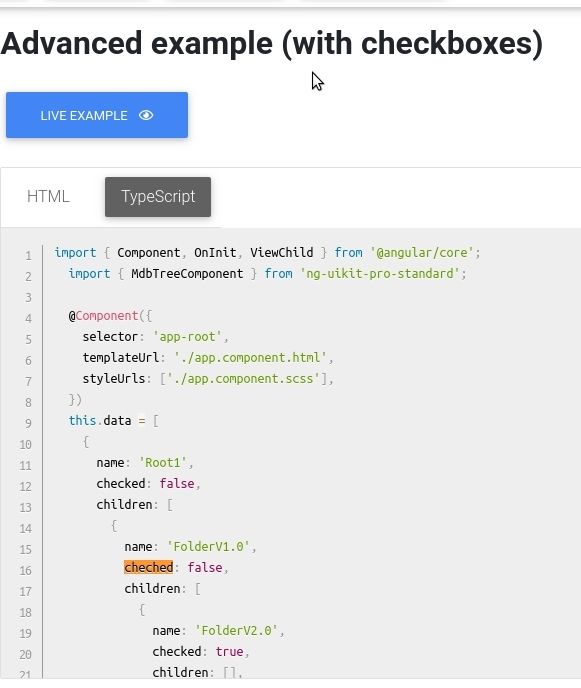Click the 'FolderV1.0' name value

(x=208, y=547)
